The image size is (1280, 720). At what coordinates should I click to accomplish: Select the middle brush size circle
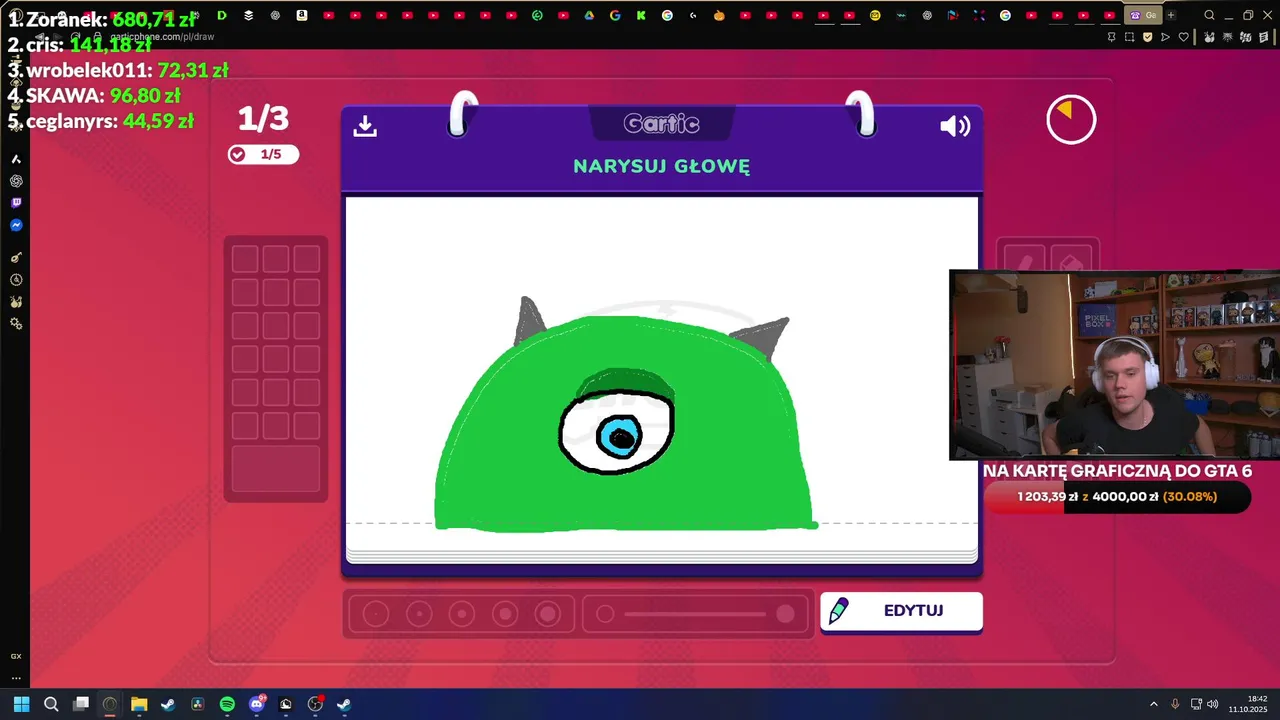[x=462, y=614]
